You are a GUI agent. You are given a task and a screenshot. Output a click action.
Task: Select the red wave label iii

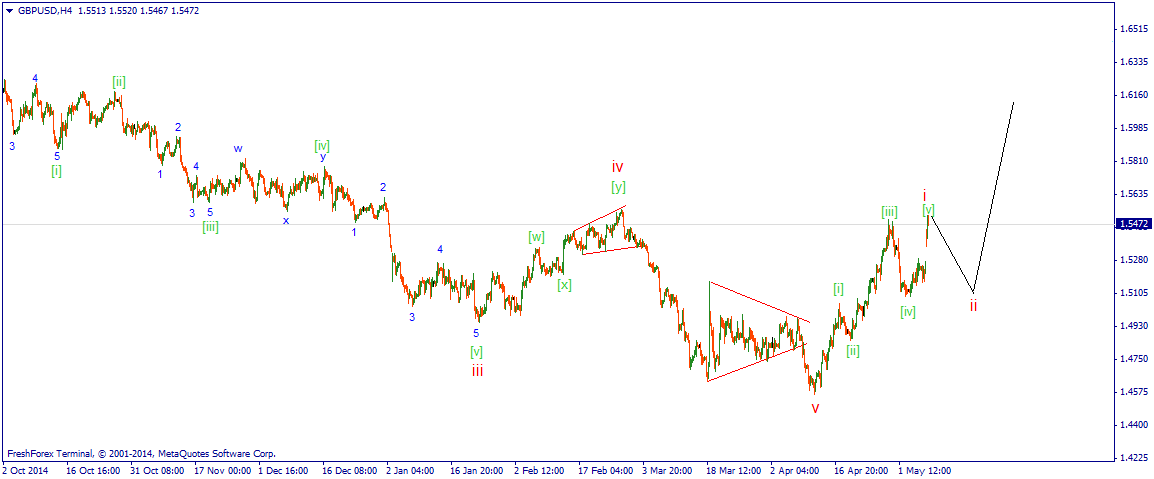point(478,371)
